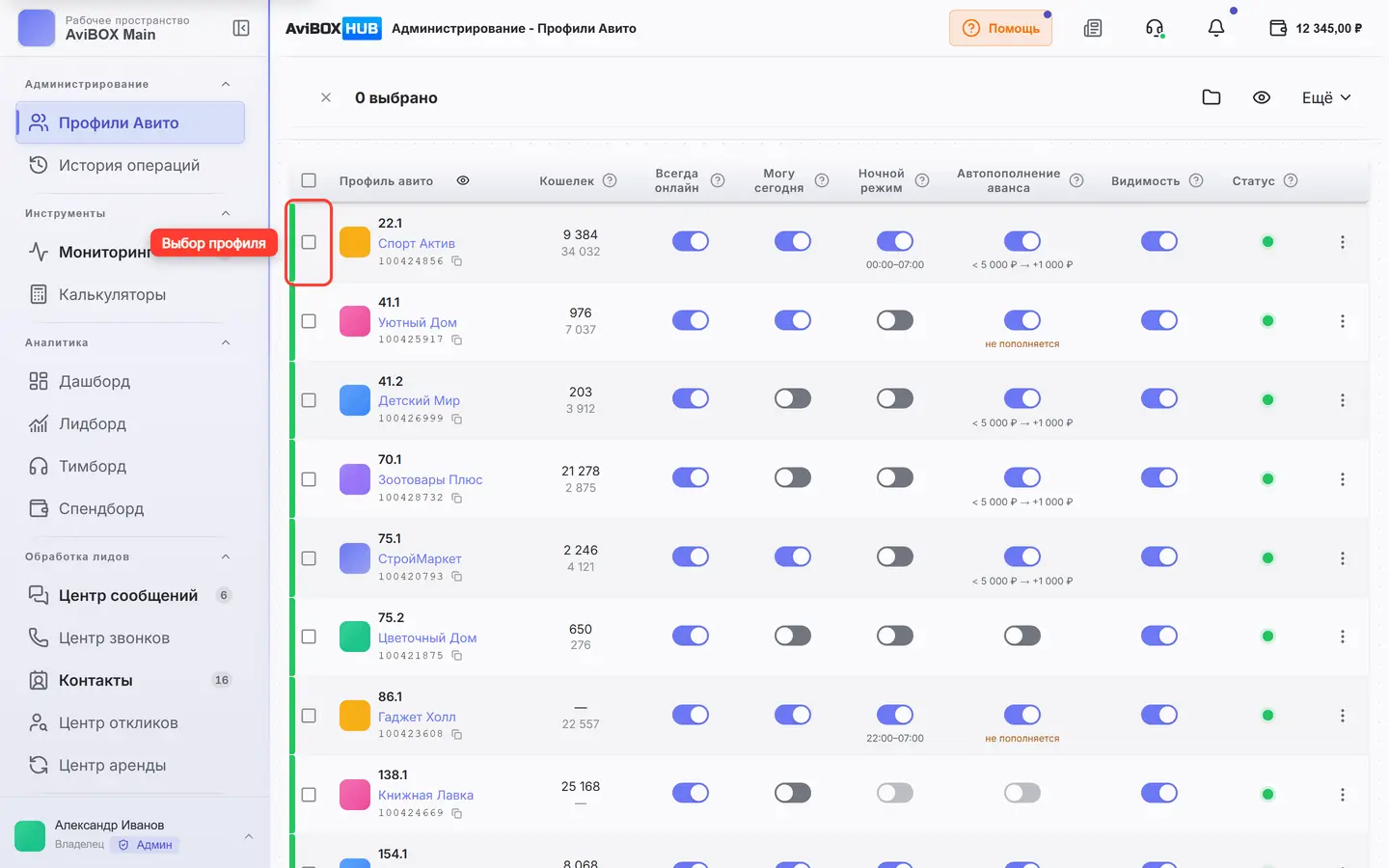Open Калькуляторы in sidebar

click(130, 294)
